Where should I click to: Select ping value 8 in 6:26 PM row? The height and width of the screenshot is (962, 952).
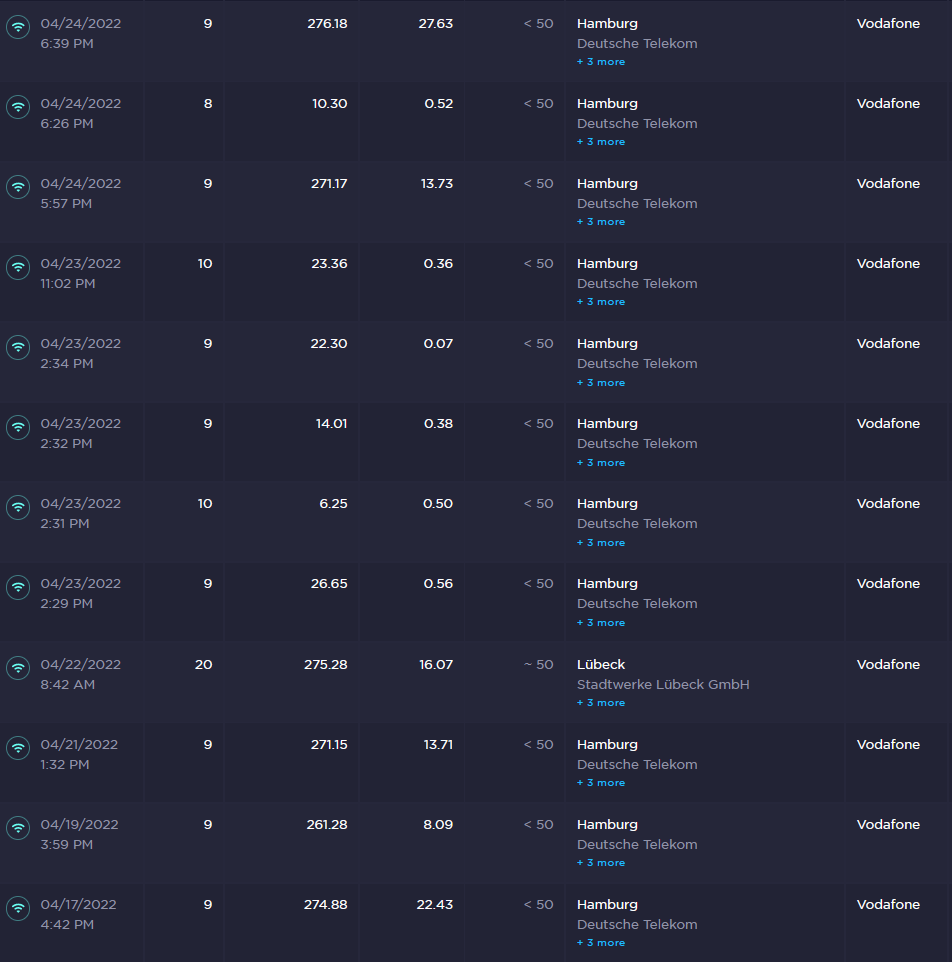[208, 104]
